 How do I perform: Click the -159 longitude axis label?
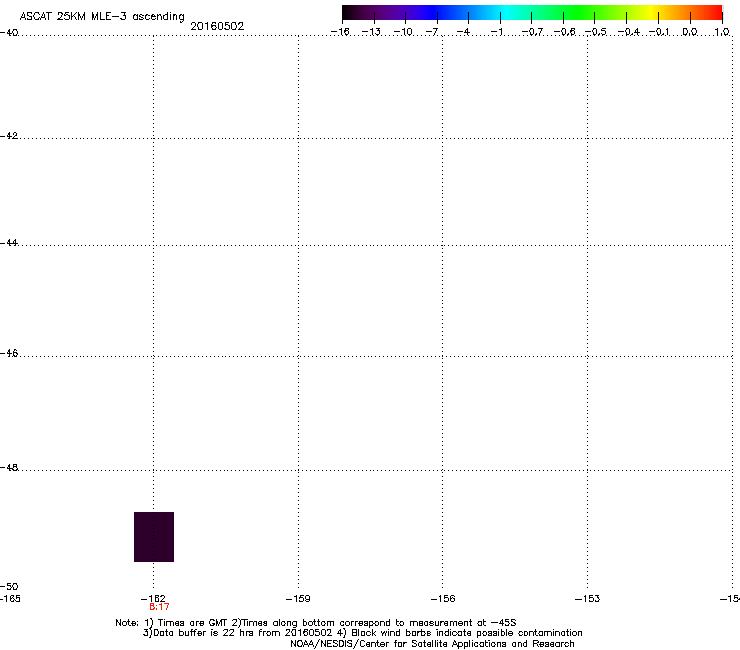point(298,599)
